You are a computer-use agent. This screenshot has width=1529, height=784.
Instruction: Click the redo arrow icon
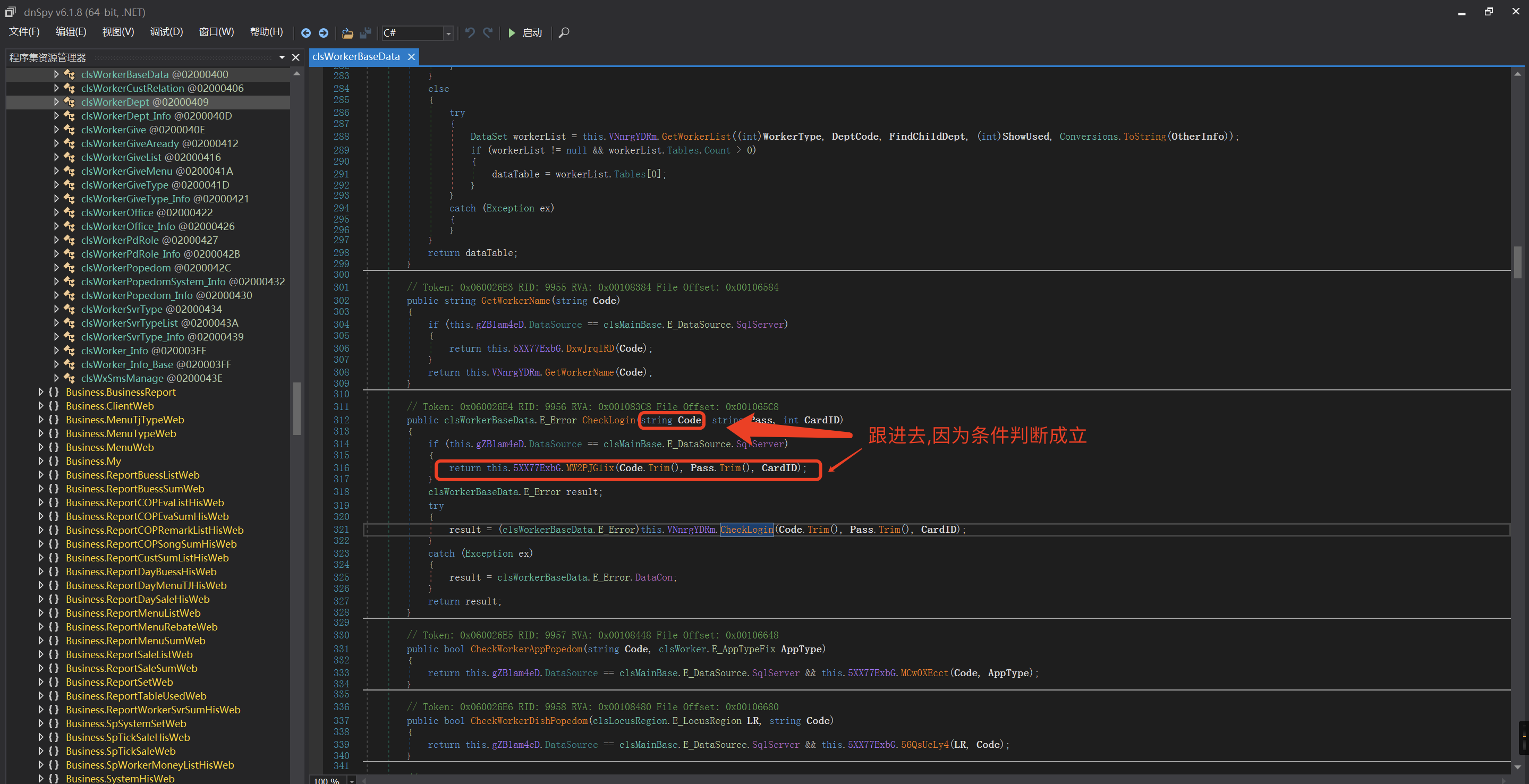pos(488,33)
